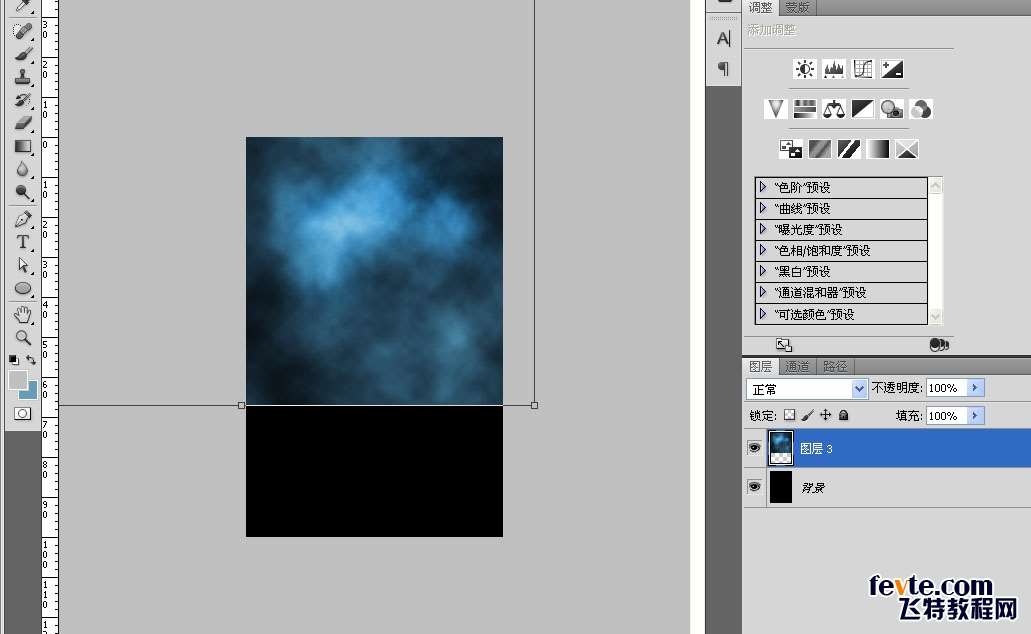The width and height of the screenshot is (1031, 634).
Task: Open the Character panel icon
Action: (723, 39)
